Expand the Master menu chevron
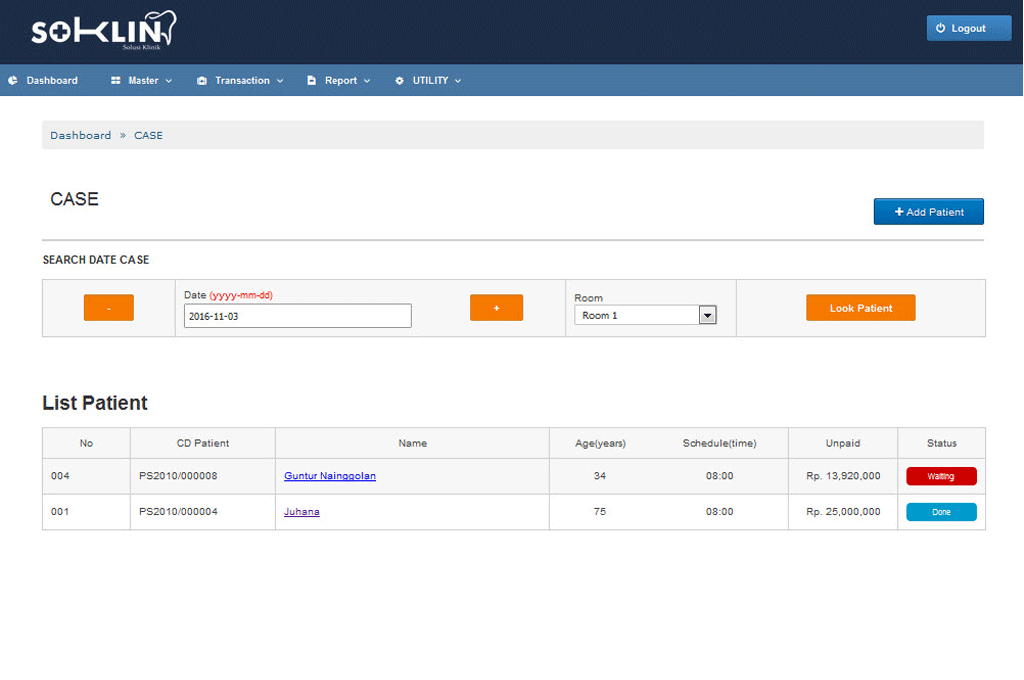The image size is (1024, 680). coord(169,81)
